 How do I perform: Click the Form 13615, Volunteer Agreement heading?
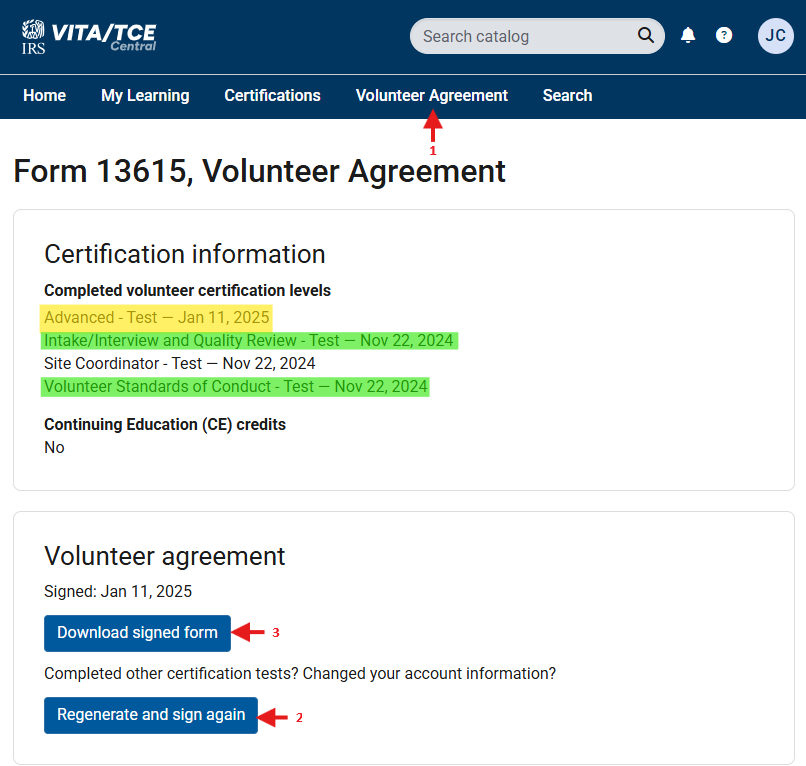[260, 171]
